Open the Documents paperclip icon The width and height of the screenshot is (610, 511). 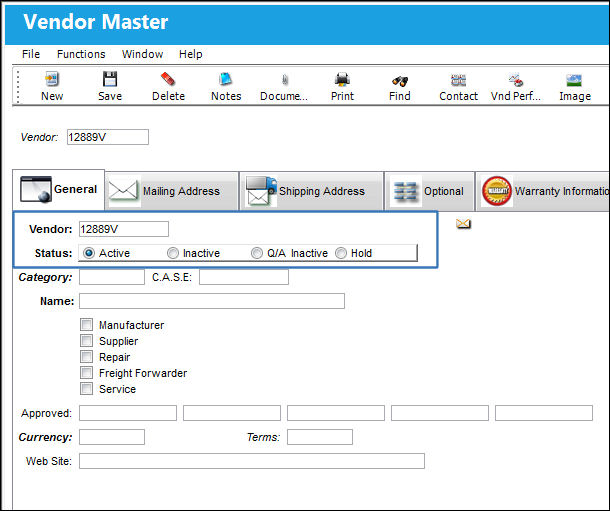284,79
